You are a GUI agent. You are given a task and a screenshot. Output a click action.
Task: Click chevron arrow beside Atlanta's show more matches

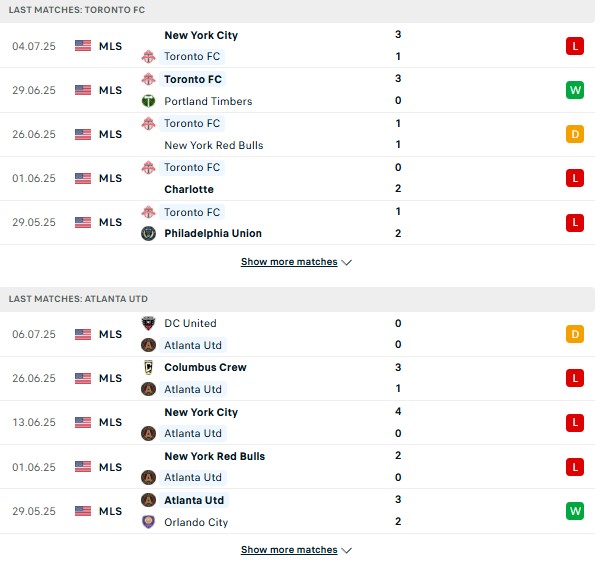[x=347, y=550]
